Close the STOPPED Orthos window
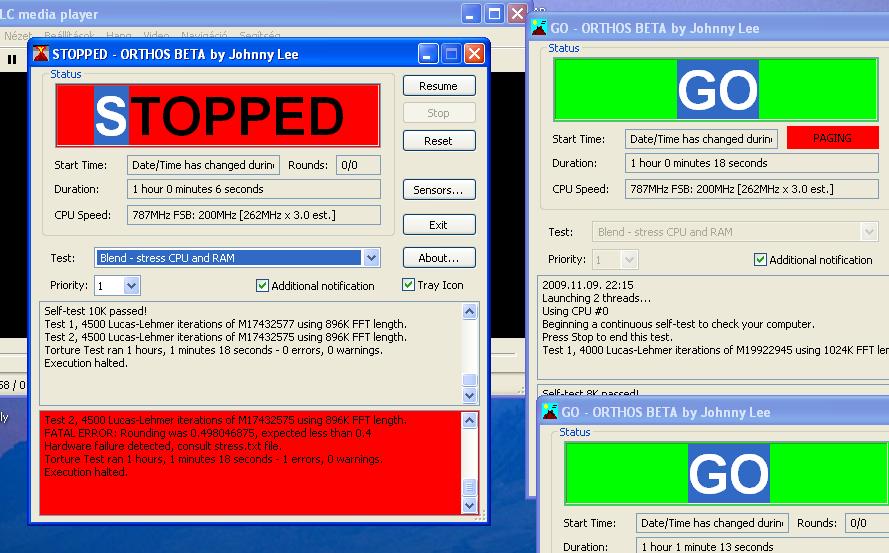Viewport: 889px width, 553px height. 474,54
